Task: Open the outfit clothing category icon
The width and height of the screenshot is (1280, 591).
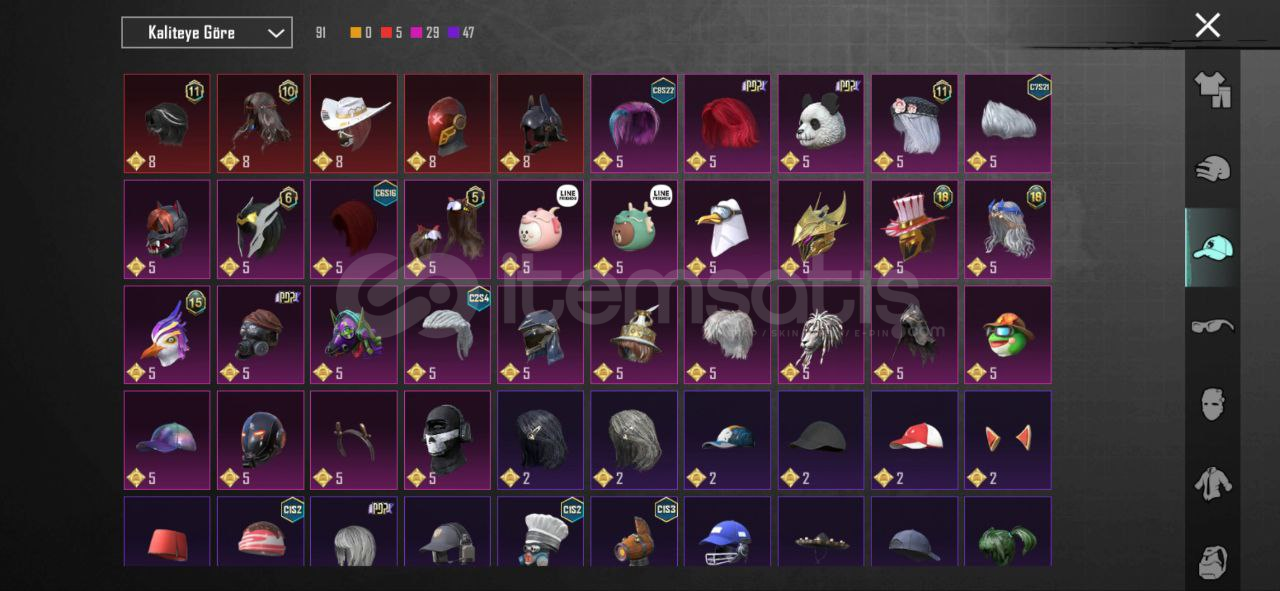Action: (x=1212, y=89)
